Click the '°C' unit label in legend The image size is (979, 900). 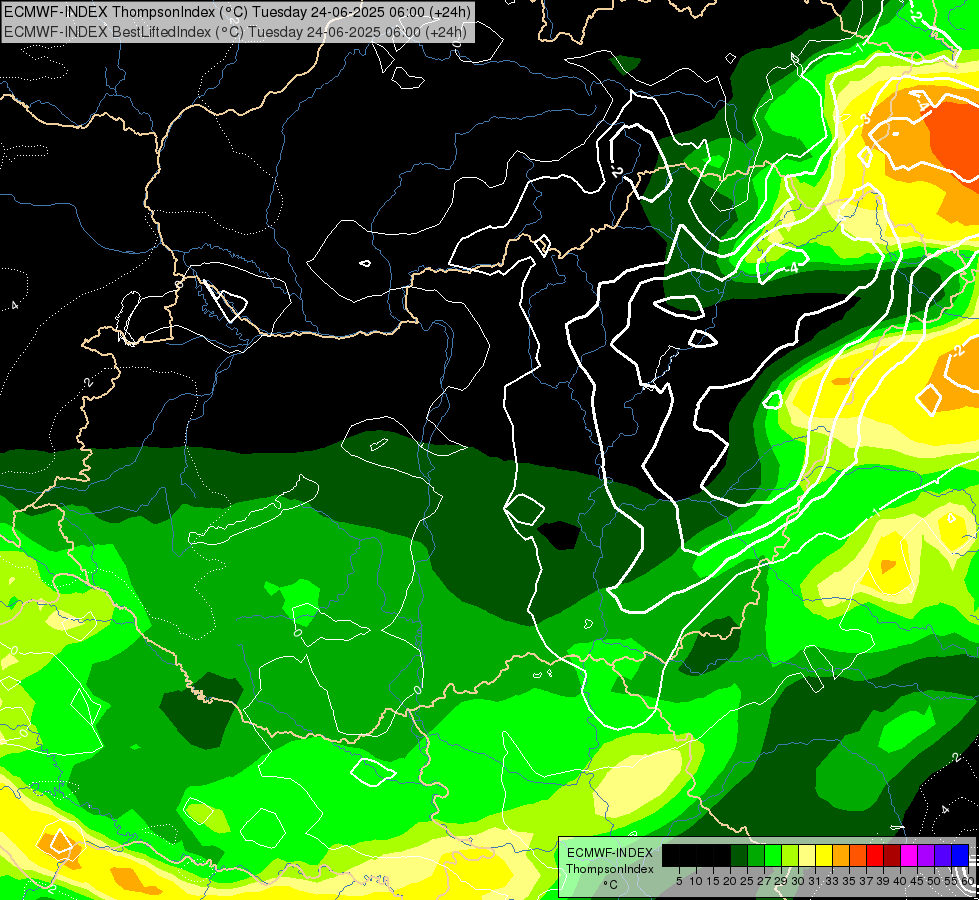point(610,885)
